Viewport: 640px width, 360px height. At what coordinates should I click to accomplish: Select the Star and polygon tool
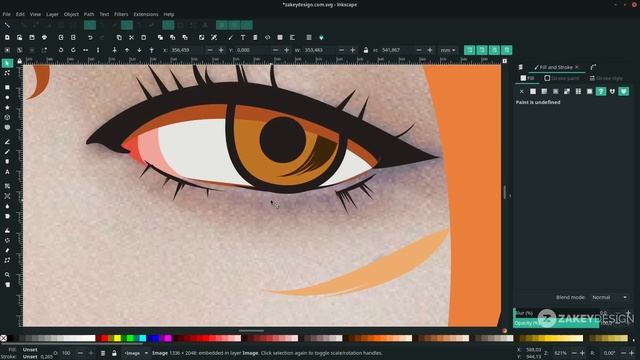coord(7,107)
